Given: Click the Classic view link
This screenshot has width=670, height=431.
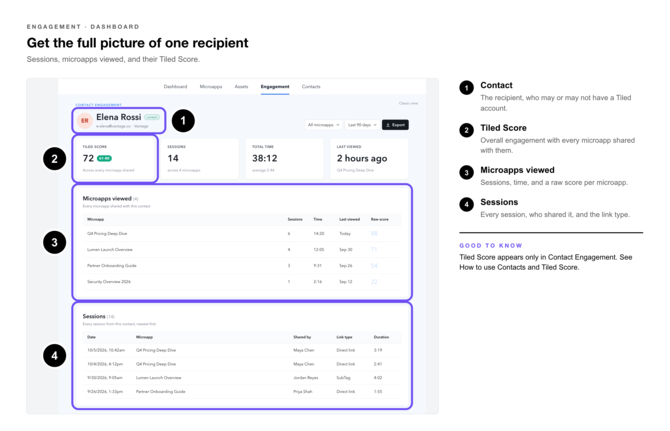Looking at the screenshot, I should [408, 103].
